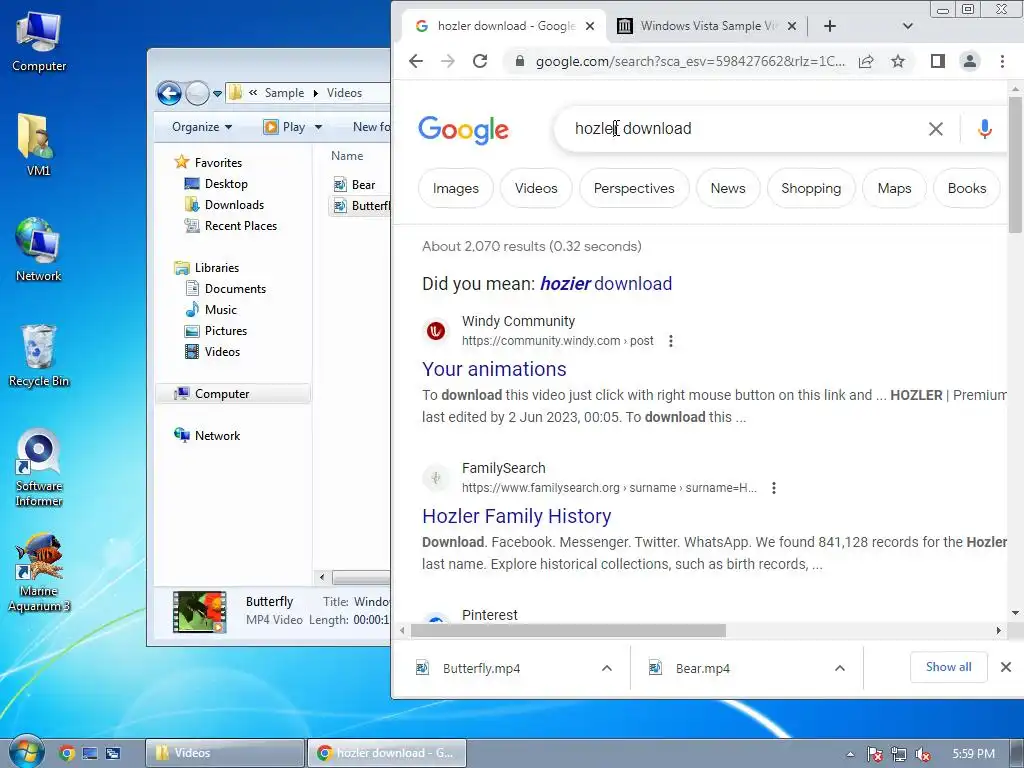This screenshot has height=768, width=1024.
Task: Open the Organize menu in Explorer
Action: click(x=202, y=127)
